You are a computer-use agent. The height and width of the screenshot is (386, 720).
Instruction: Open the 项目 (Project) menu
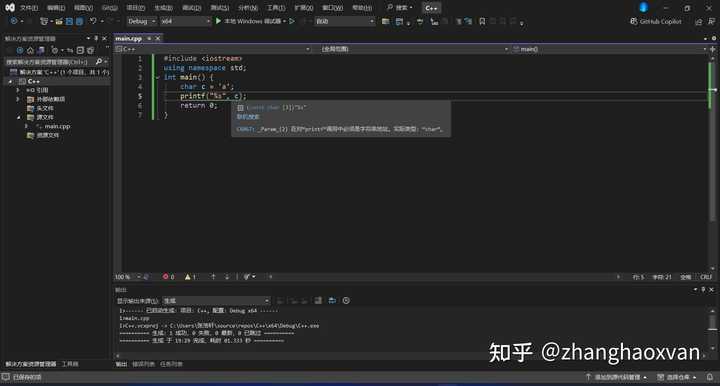click(135, 8)
